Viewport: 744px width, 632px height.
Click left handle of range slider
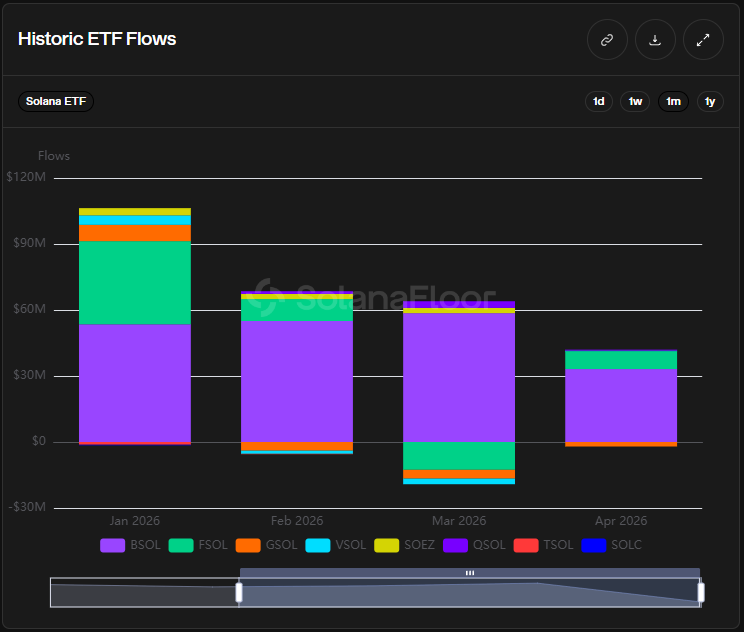[x=239, y=592]
